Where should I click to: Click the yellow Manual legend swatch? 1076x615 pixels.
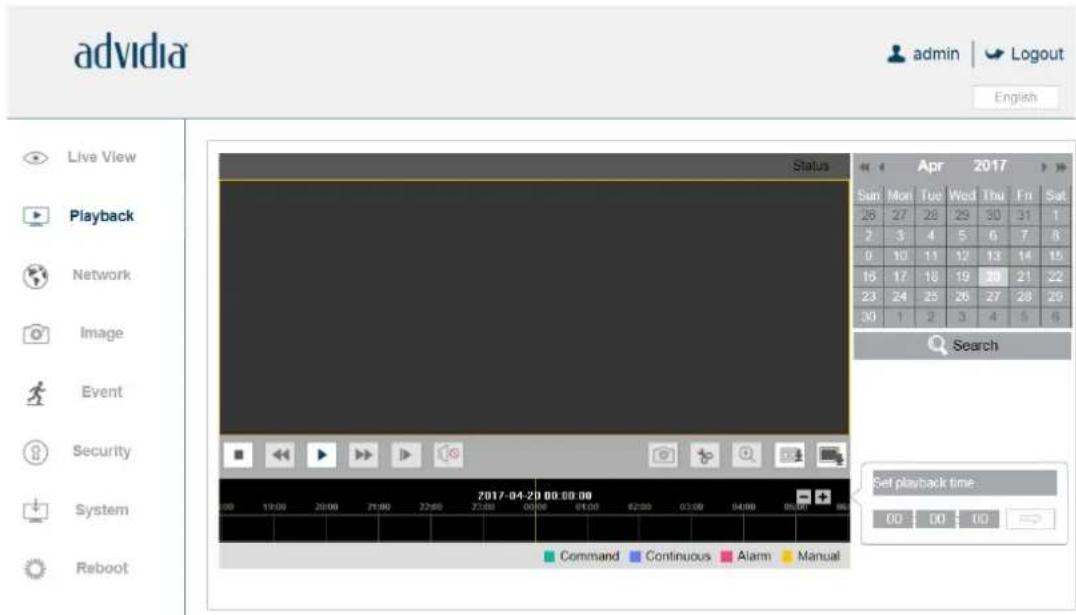point(787,557)
